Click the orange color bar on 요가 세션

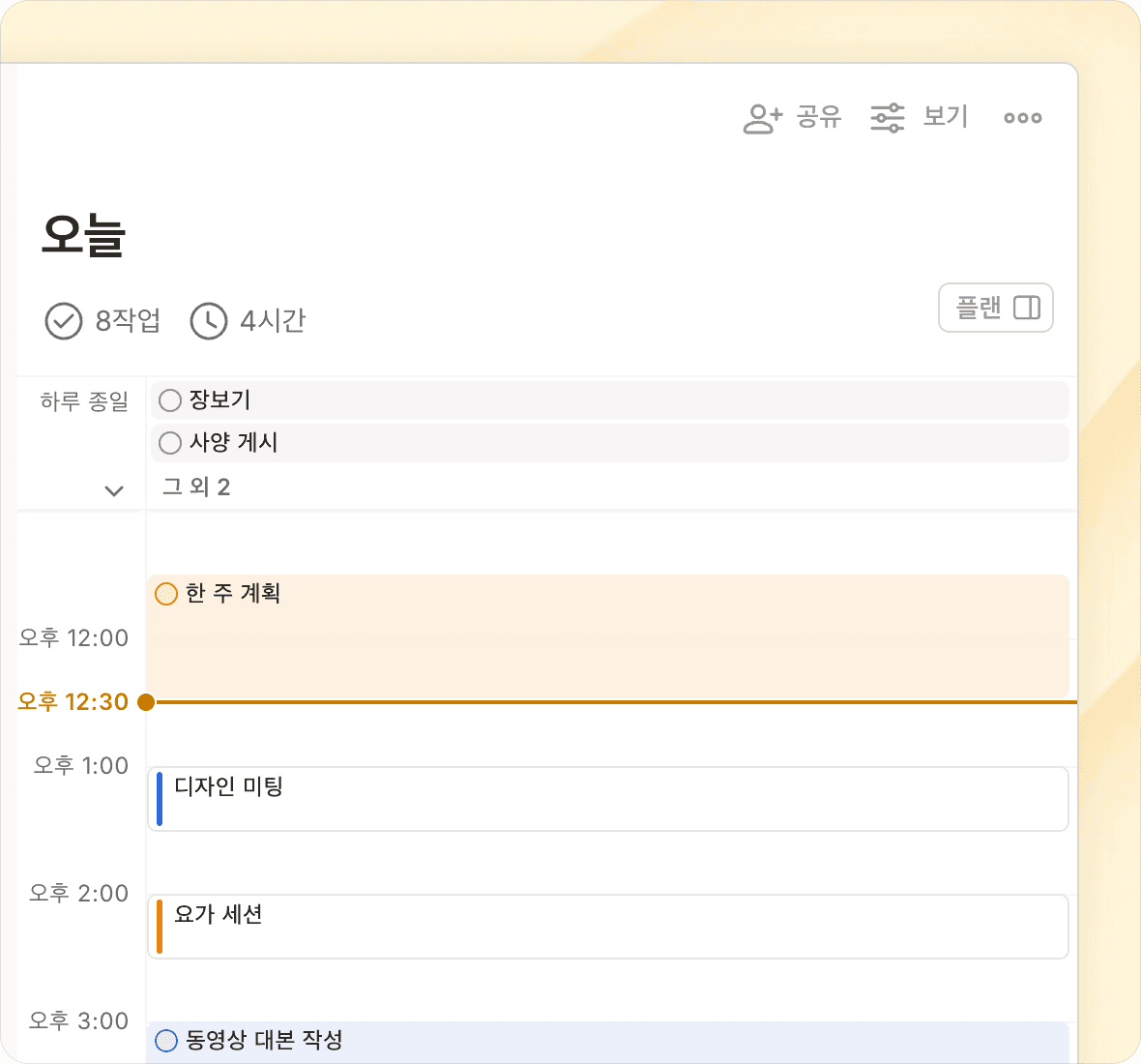click(x=160, y=927)
